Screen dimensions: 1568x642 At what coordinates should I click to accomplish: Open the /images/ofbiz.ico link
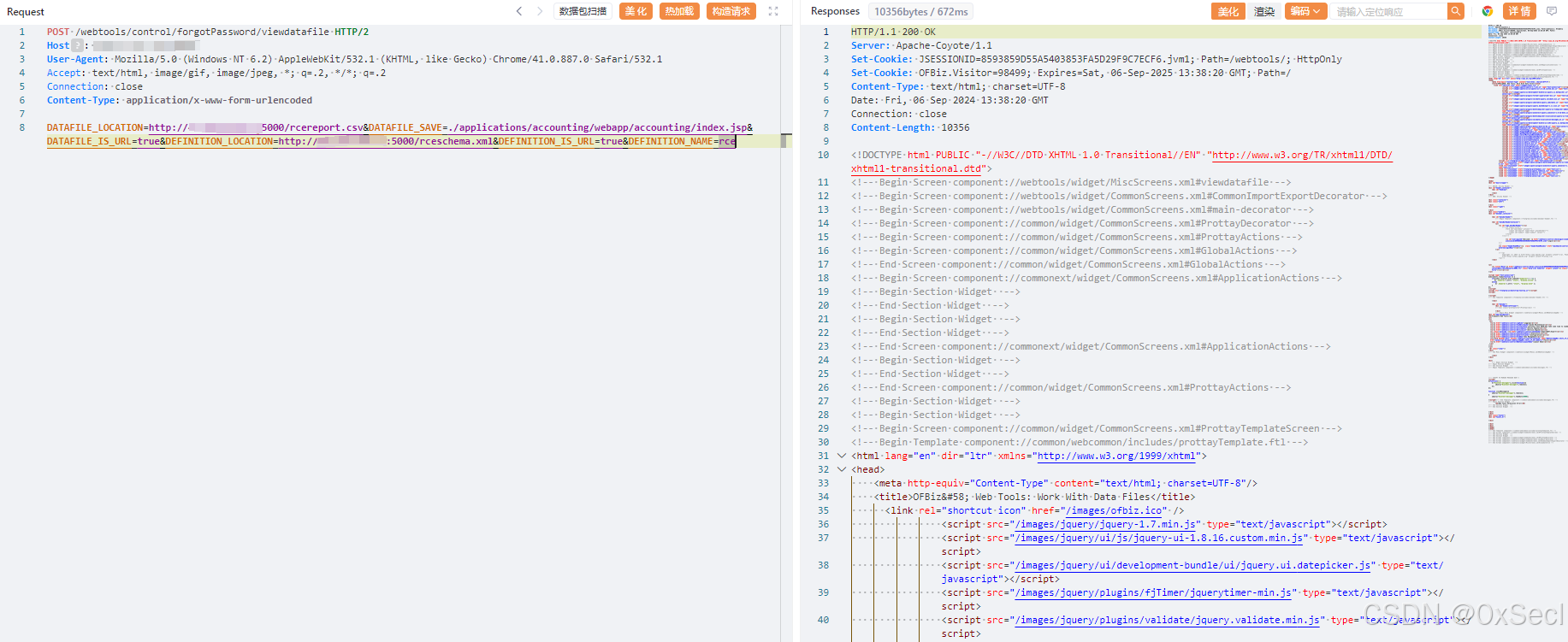click(x=1115, y=510)
